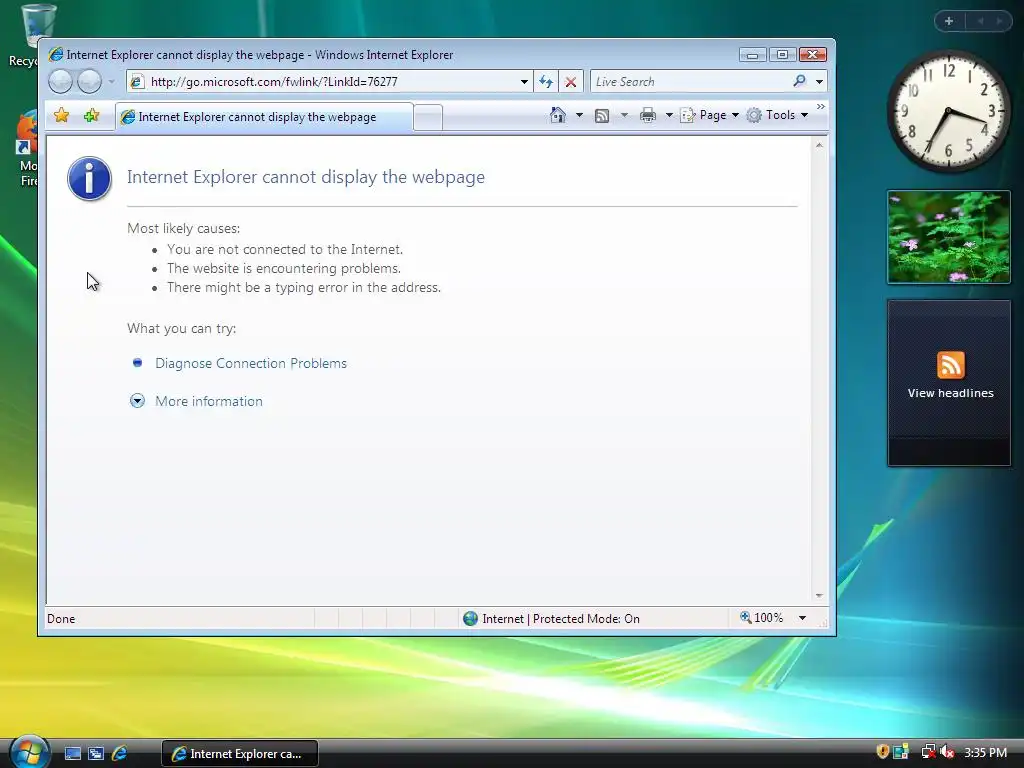
Task: Click the 3:35 PM taskbar clock
Action: [985, 752]
